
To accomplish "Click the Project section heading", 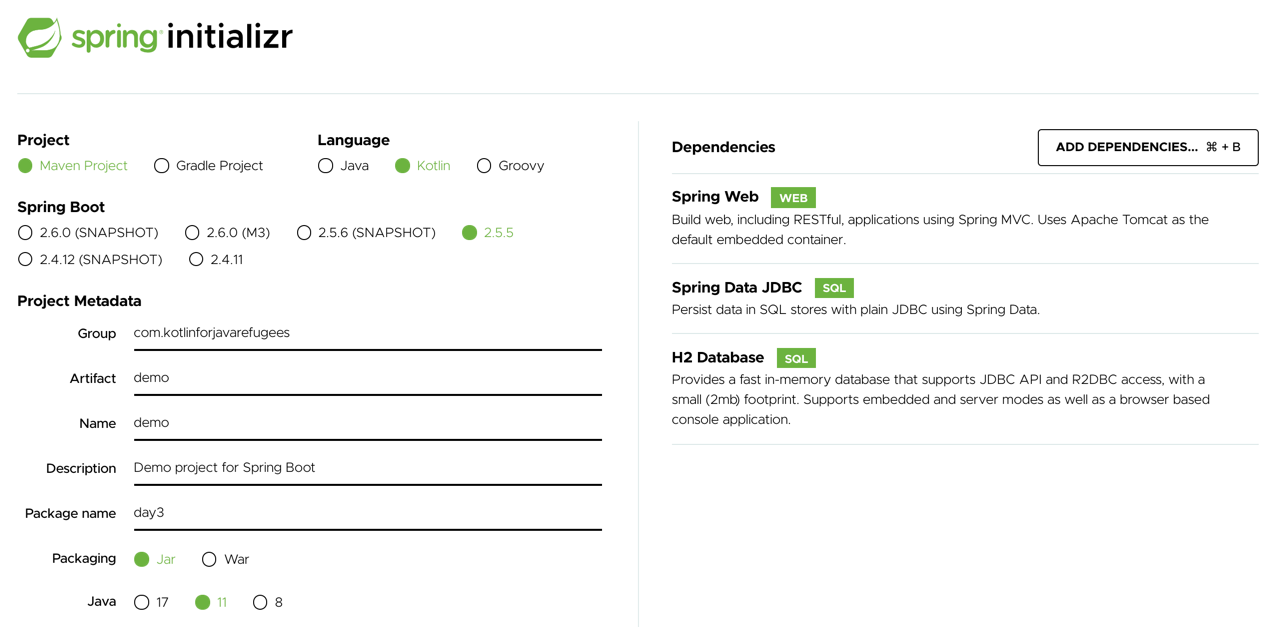I will click(43, 140).
